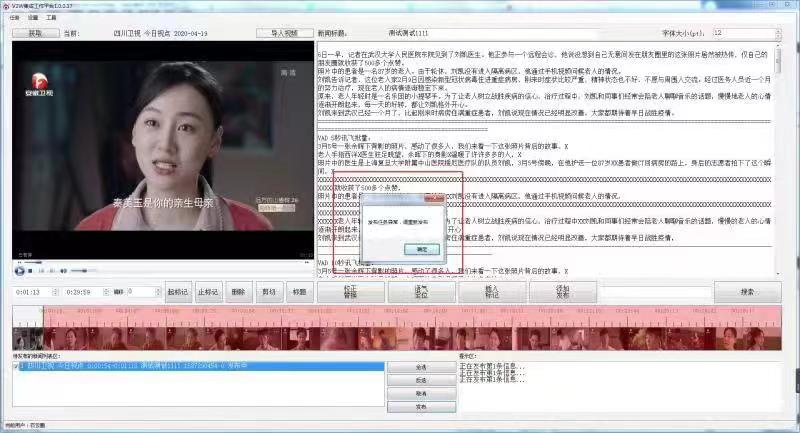800x433 pixels.
Task: Click the font size input field
Action: [x=745, y=33]
